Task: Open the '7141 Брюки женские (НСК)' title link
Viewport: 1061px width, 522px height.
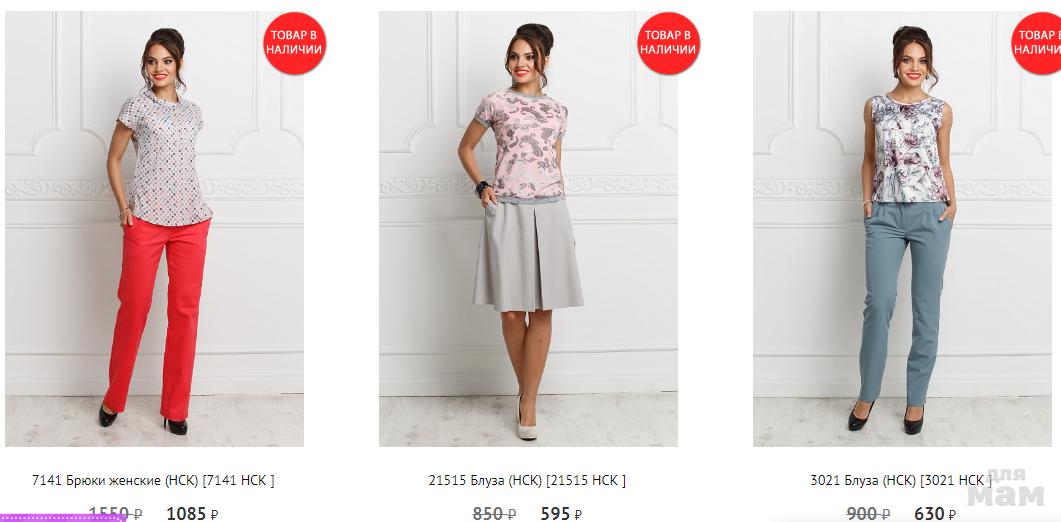Action: pyautogui.click(x=154, y=481)
